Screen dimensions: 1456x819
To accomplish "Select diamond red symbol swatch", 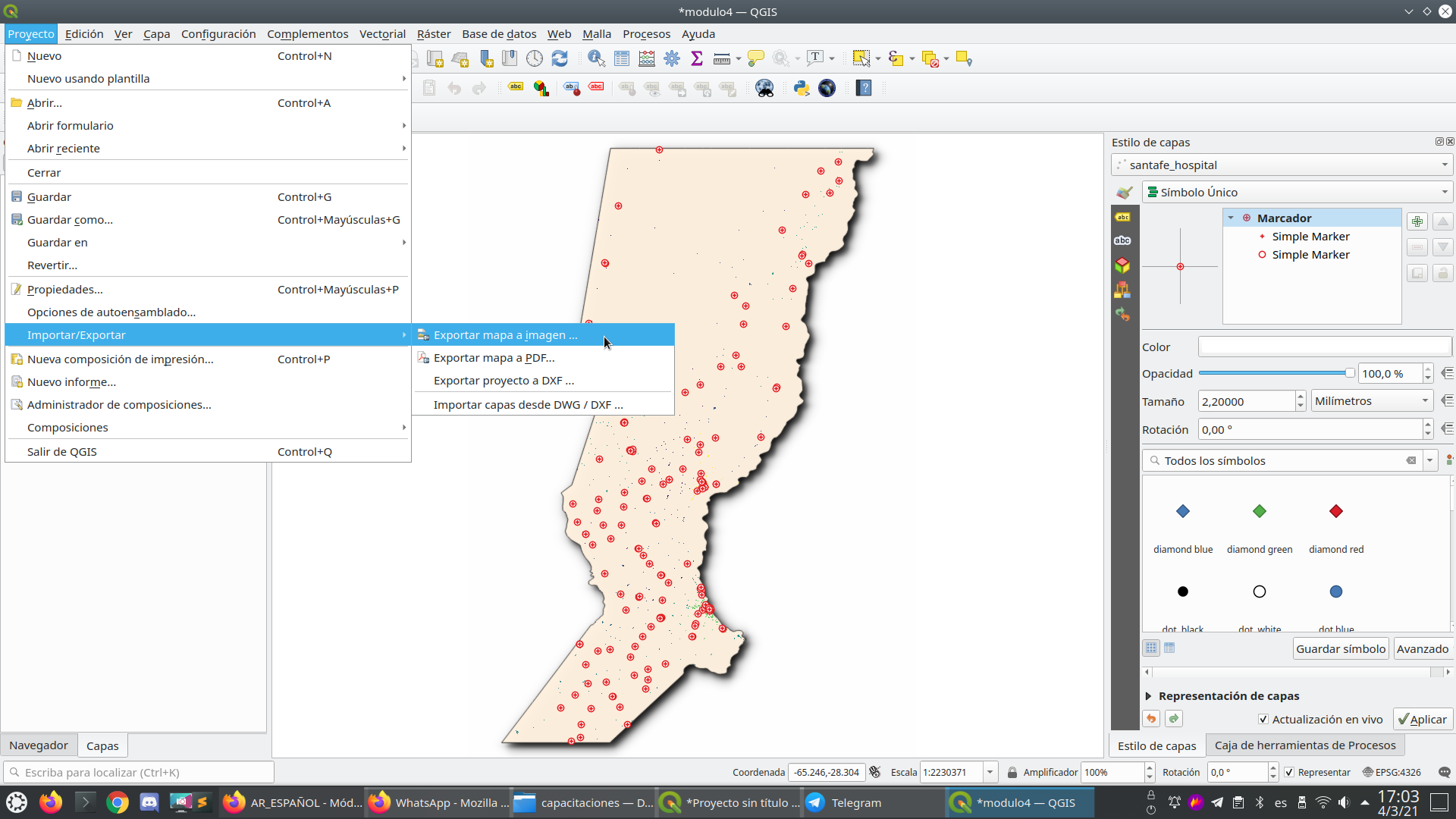I will [1336, 511].
